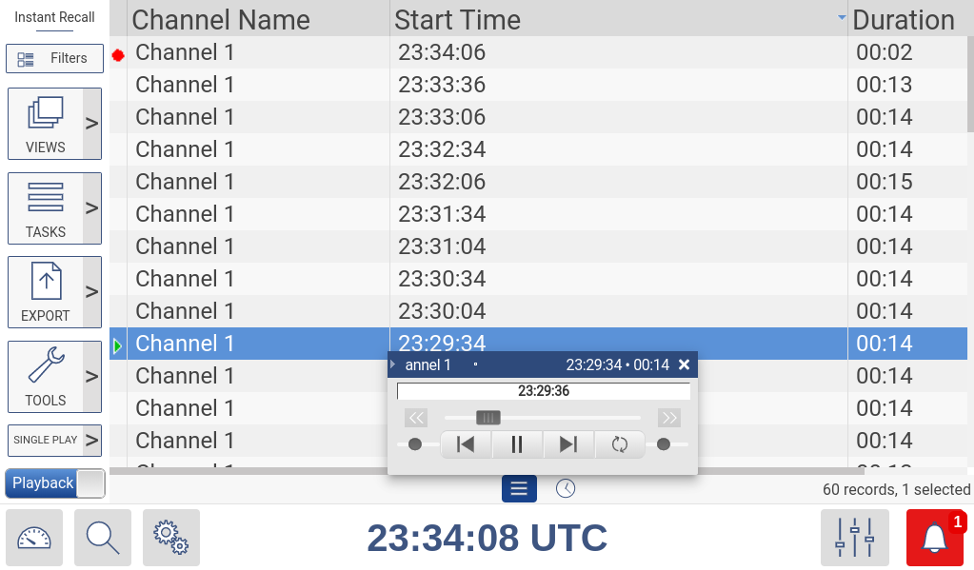Open the SINGLE PLAY mode dropdown arrow

pos(92,440)
